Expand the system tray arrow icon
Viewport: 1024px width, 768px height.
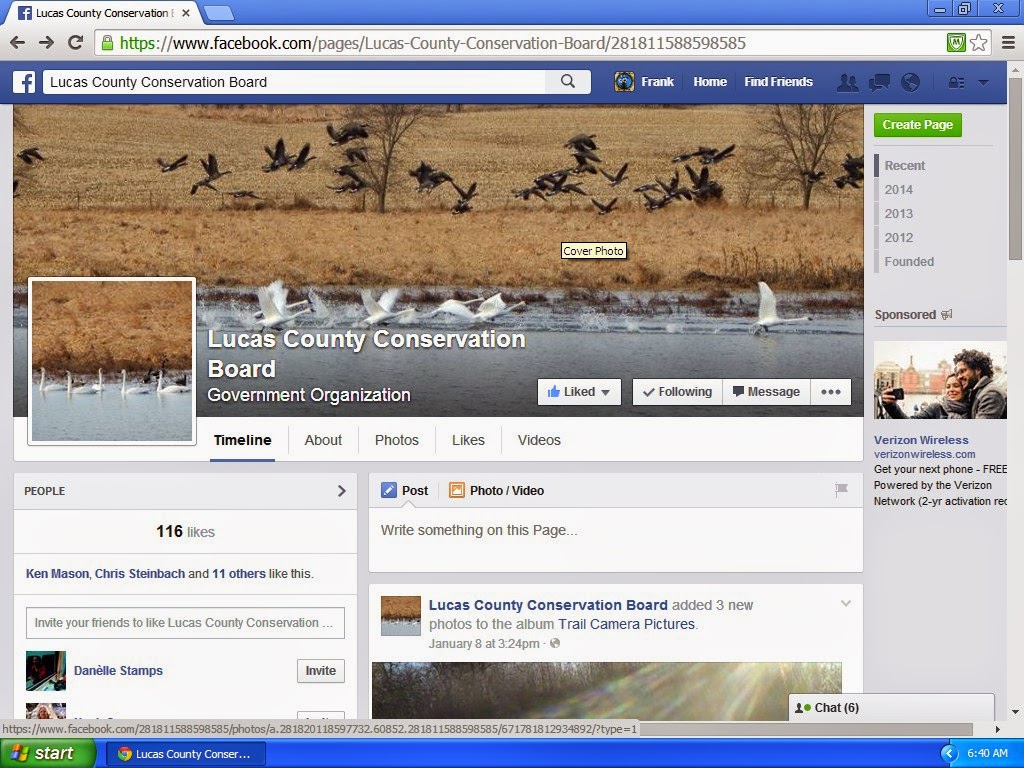click(x=949, y=754)
